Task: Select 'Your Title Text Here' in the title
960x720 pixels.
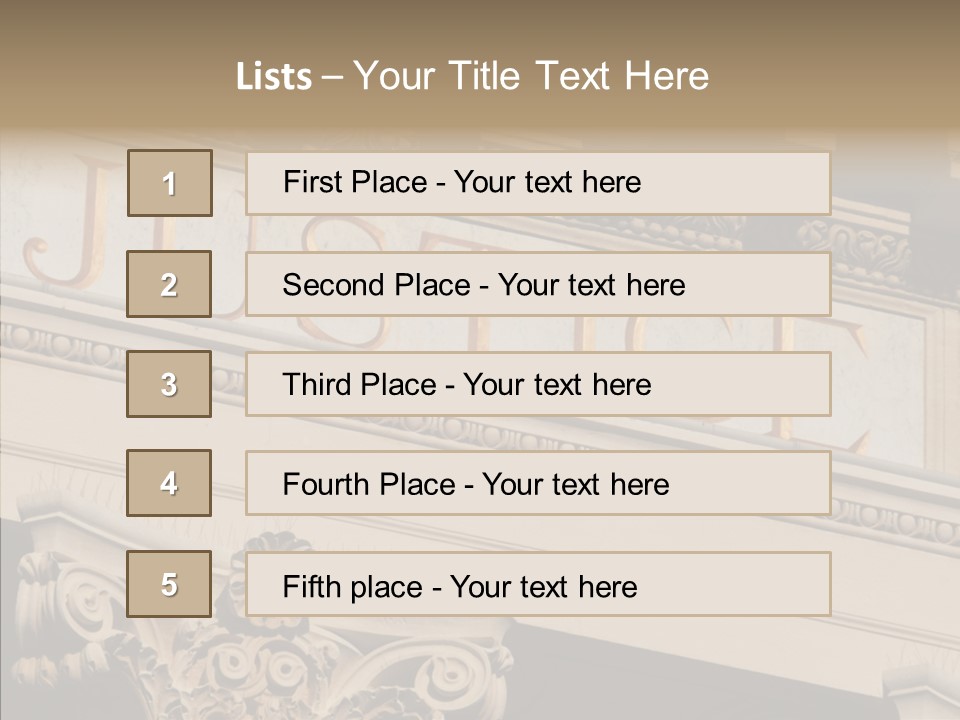Action: point(531,76)
